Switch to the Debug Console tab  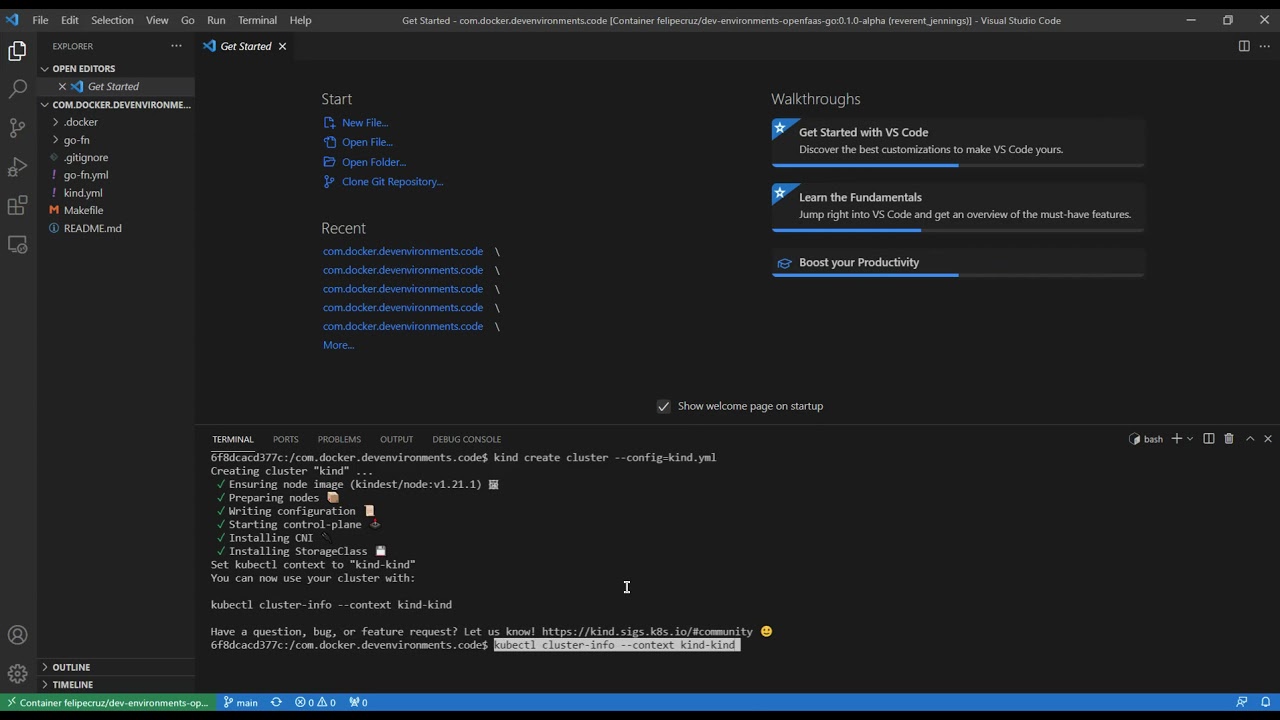[x=467, y=439]
